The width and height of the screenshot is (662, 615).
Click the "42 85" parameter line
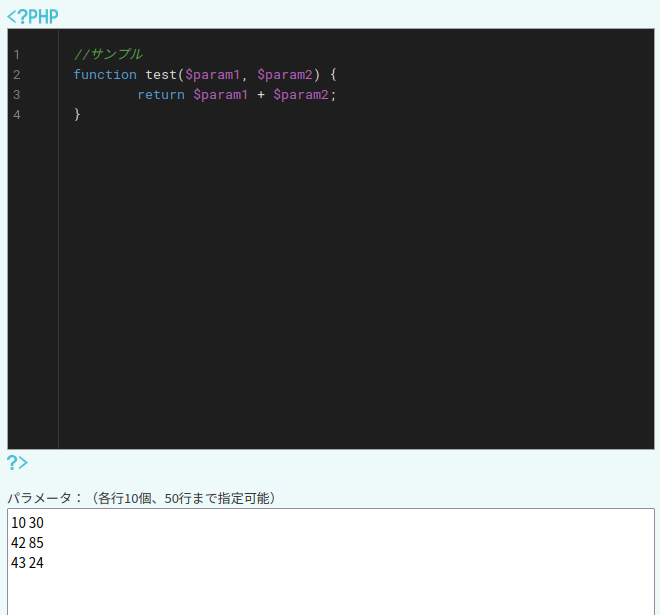[x=28, y=543]
